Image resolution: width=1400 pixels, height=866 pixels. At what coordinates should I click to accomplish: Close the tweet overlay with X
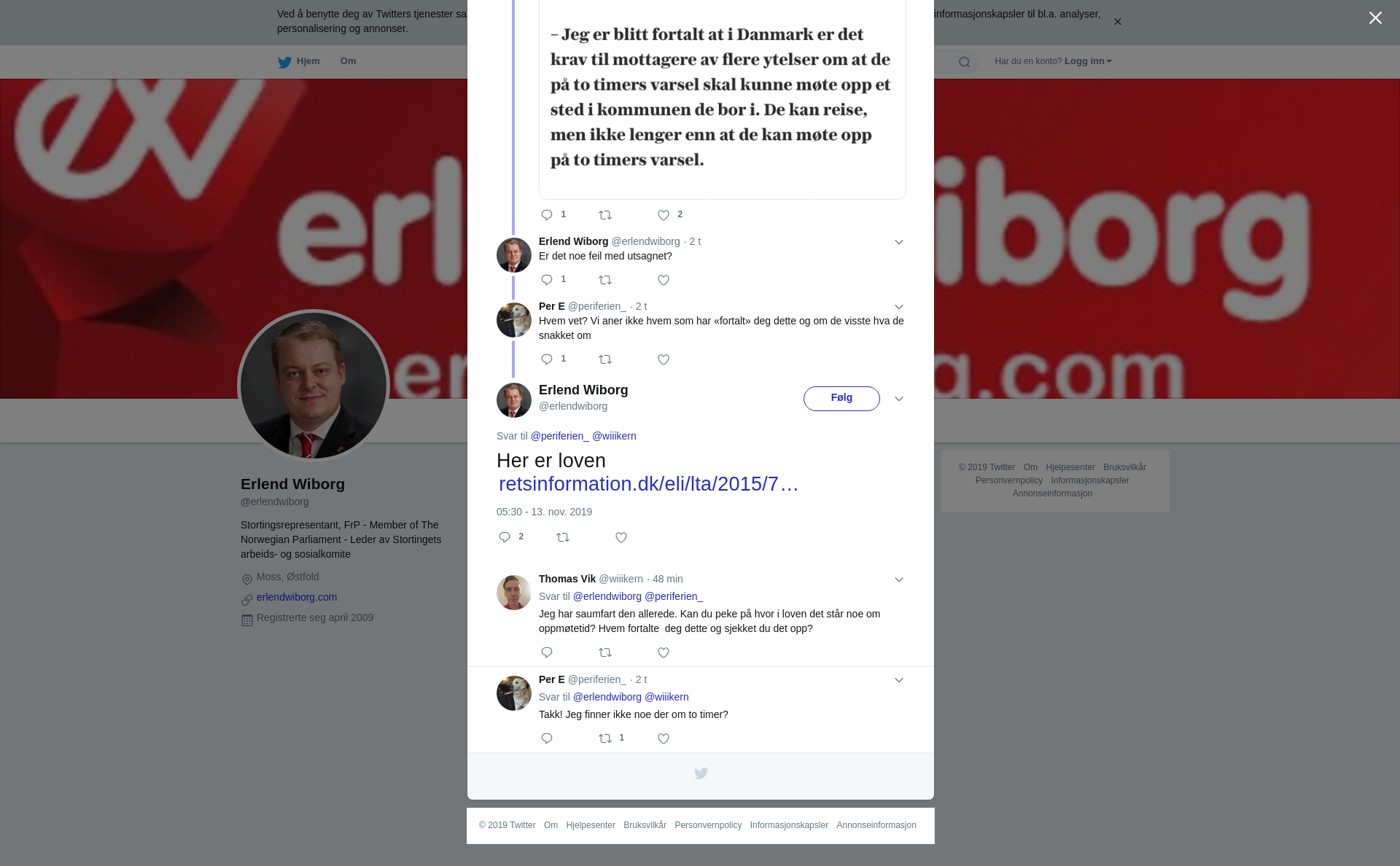pyautogui.click(x=1375, y=18)
